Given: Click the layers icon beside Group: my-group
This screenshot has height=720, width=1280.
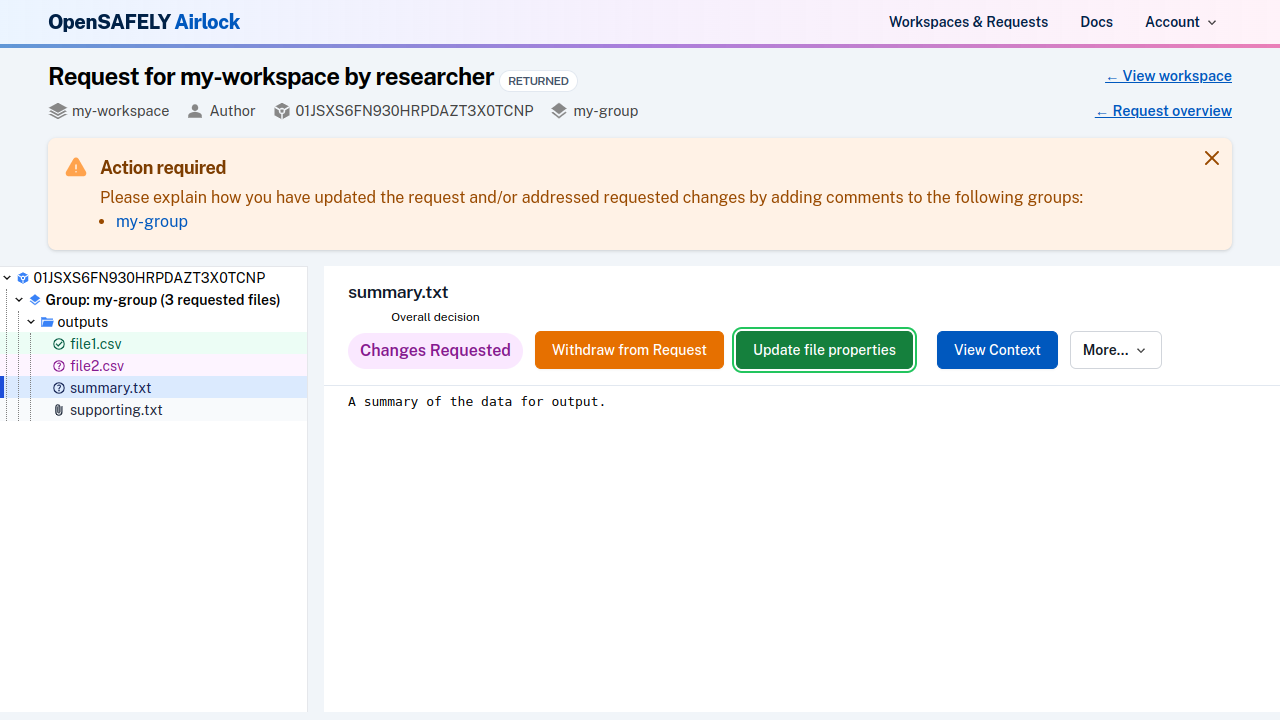Looking at the screenshot, I should pyautogui.click(x=35, y=300).
